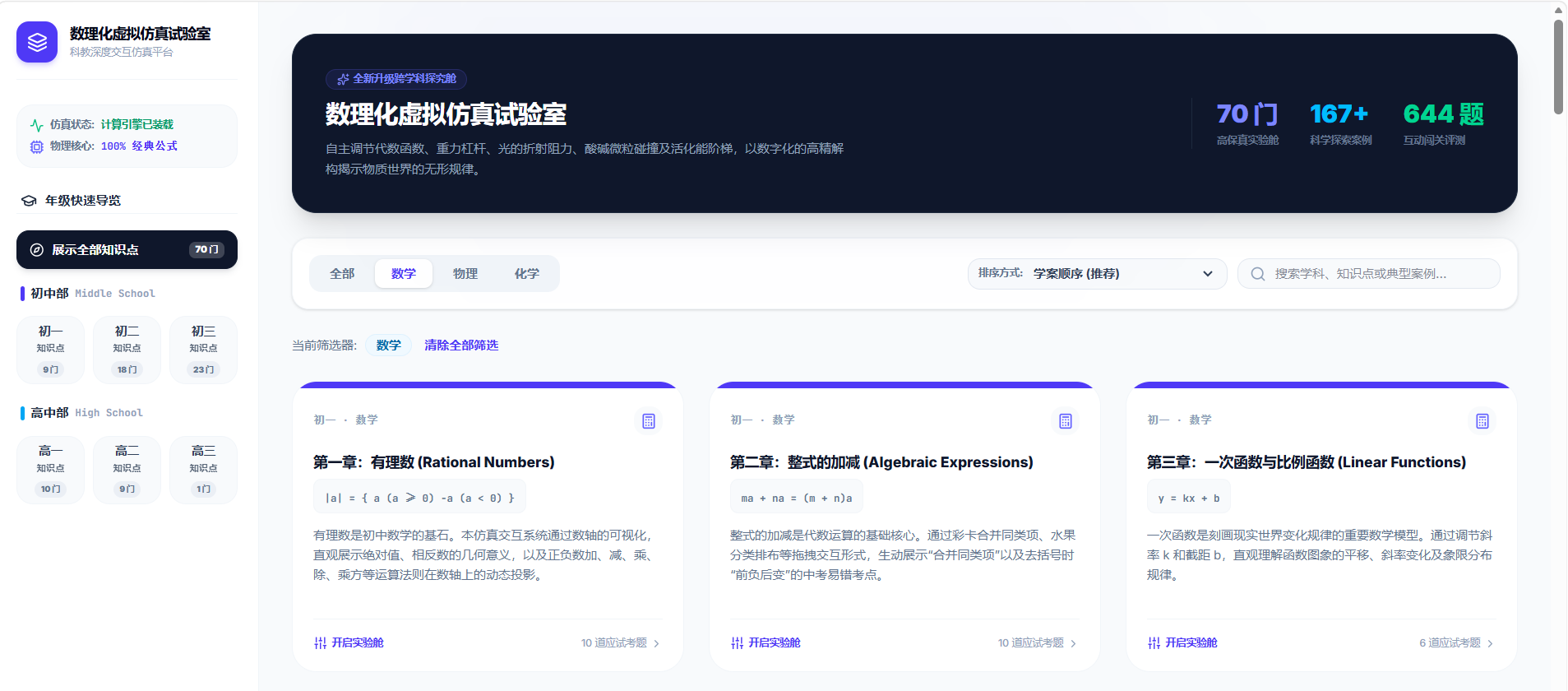Click title 第一章：有理数 (Rational Numbers)
The height and width of the screenshot is (691, 1568).
click(434, 462)
